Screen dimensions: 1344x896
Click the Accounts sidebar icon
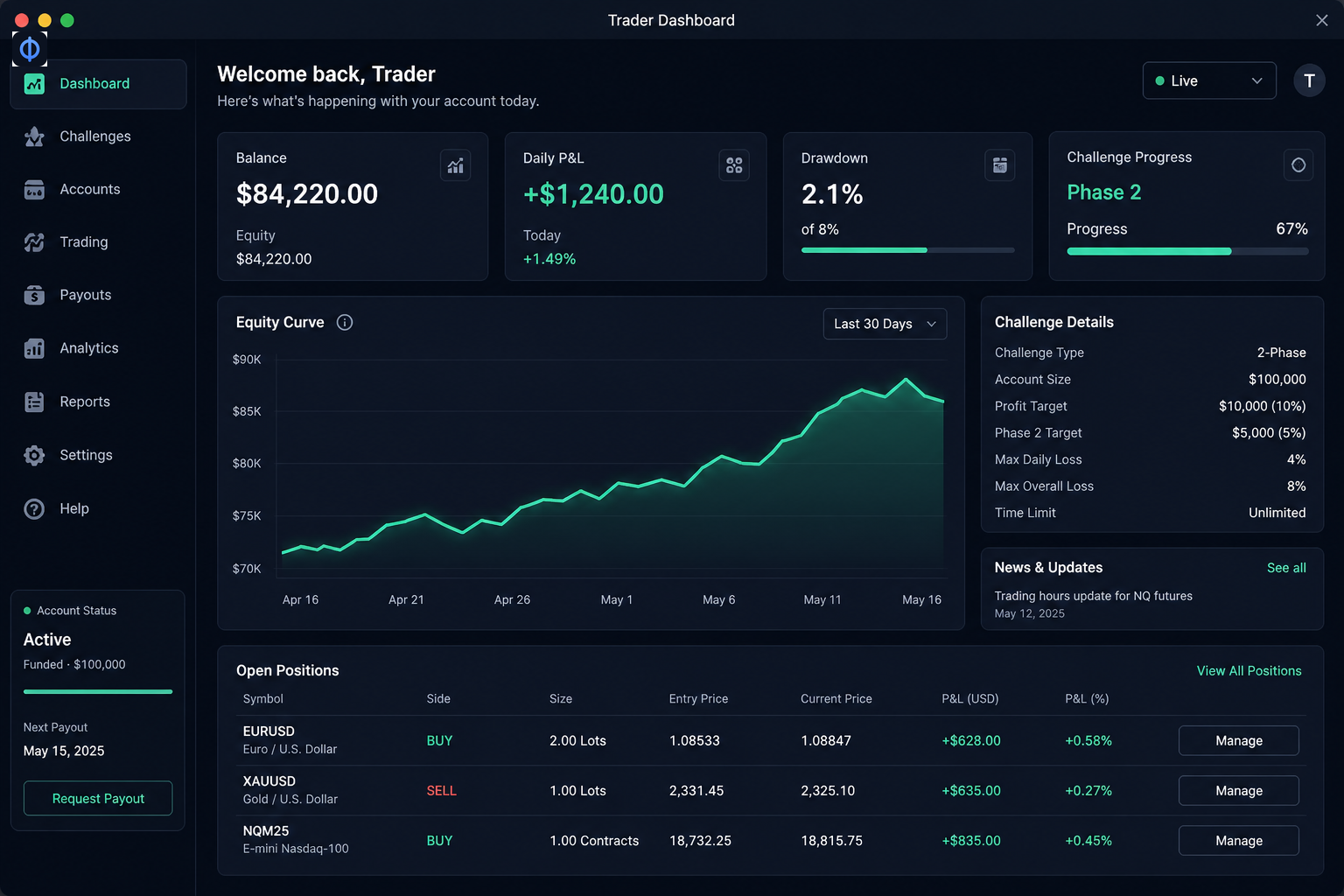pyautogui.click(x=34, y=190)
